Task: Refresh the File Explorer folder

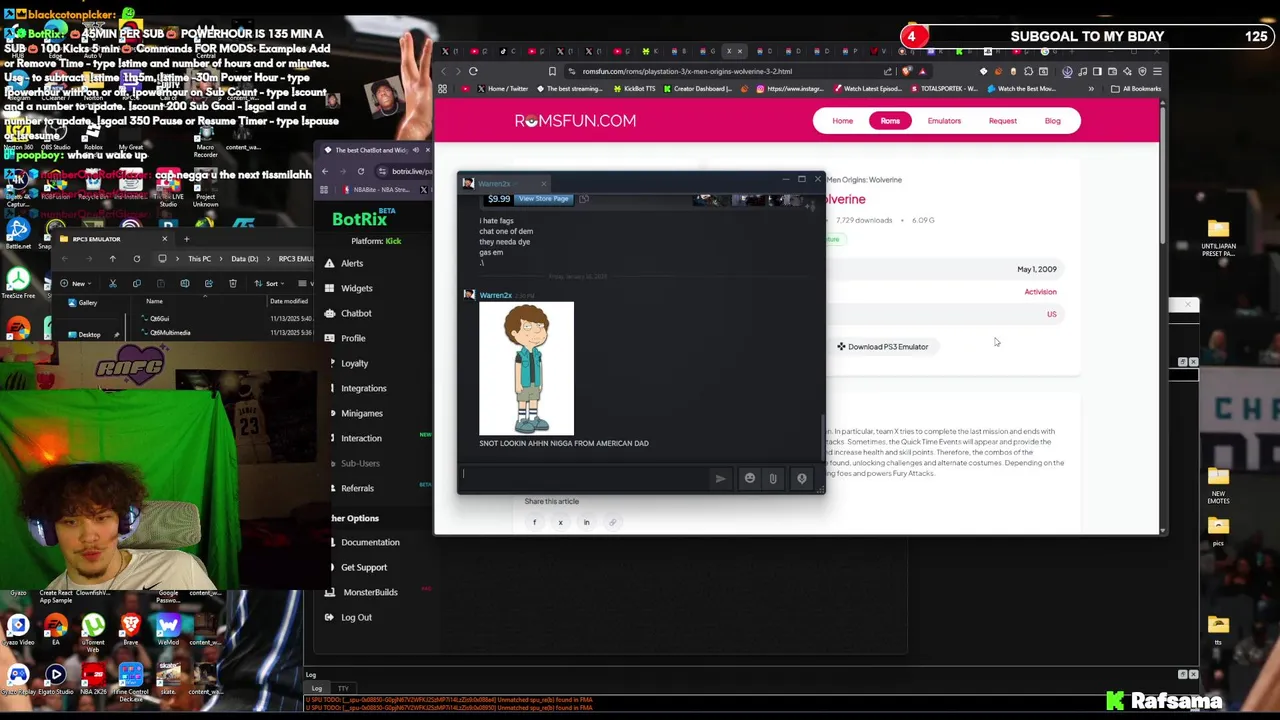Action: (137, 259)
